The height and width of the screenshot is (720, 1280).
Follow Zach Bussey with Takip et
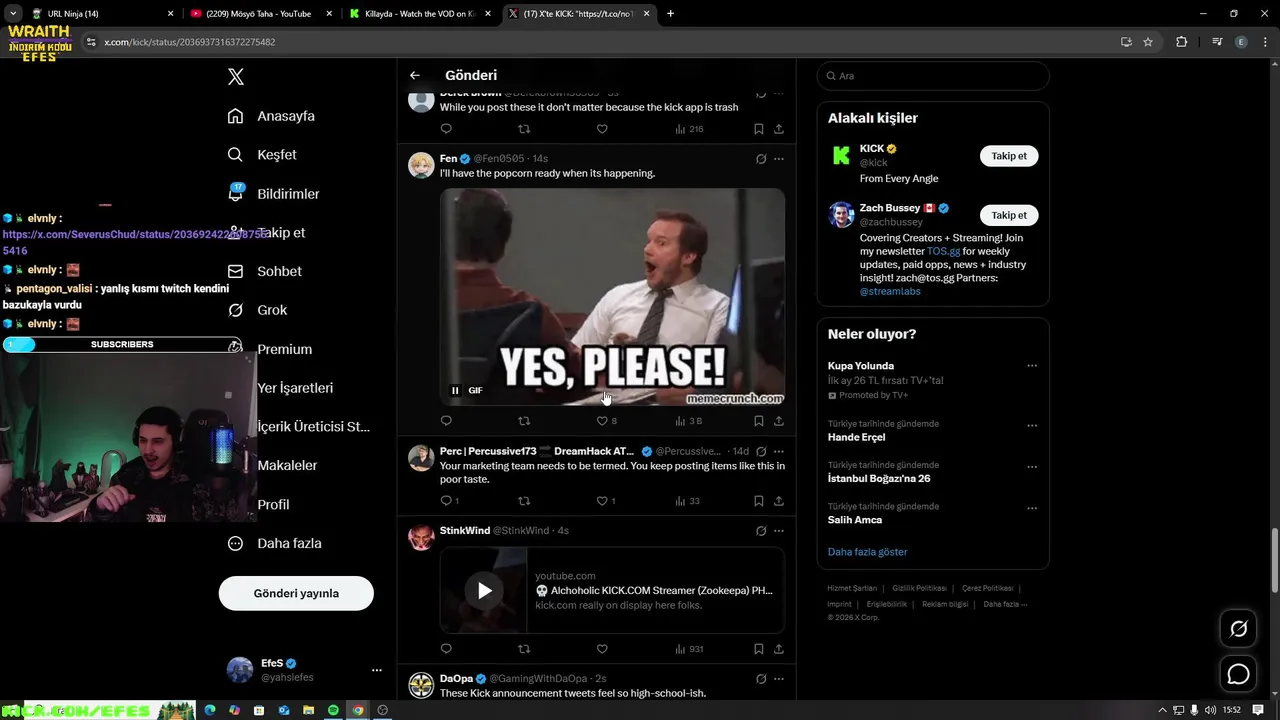tap(1009, 215)
